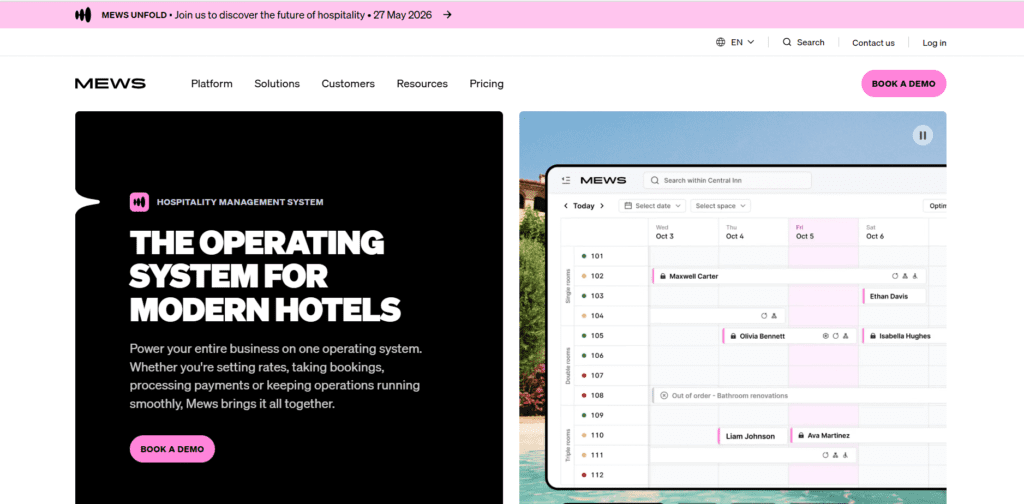1024x504 pixels.
Task: Open the Customers menu
Action: [348, 84]
